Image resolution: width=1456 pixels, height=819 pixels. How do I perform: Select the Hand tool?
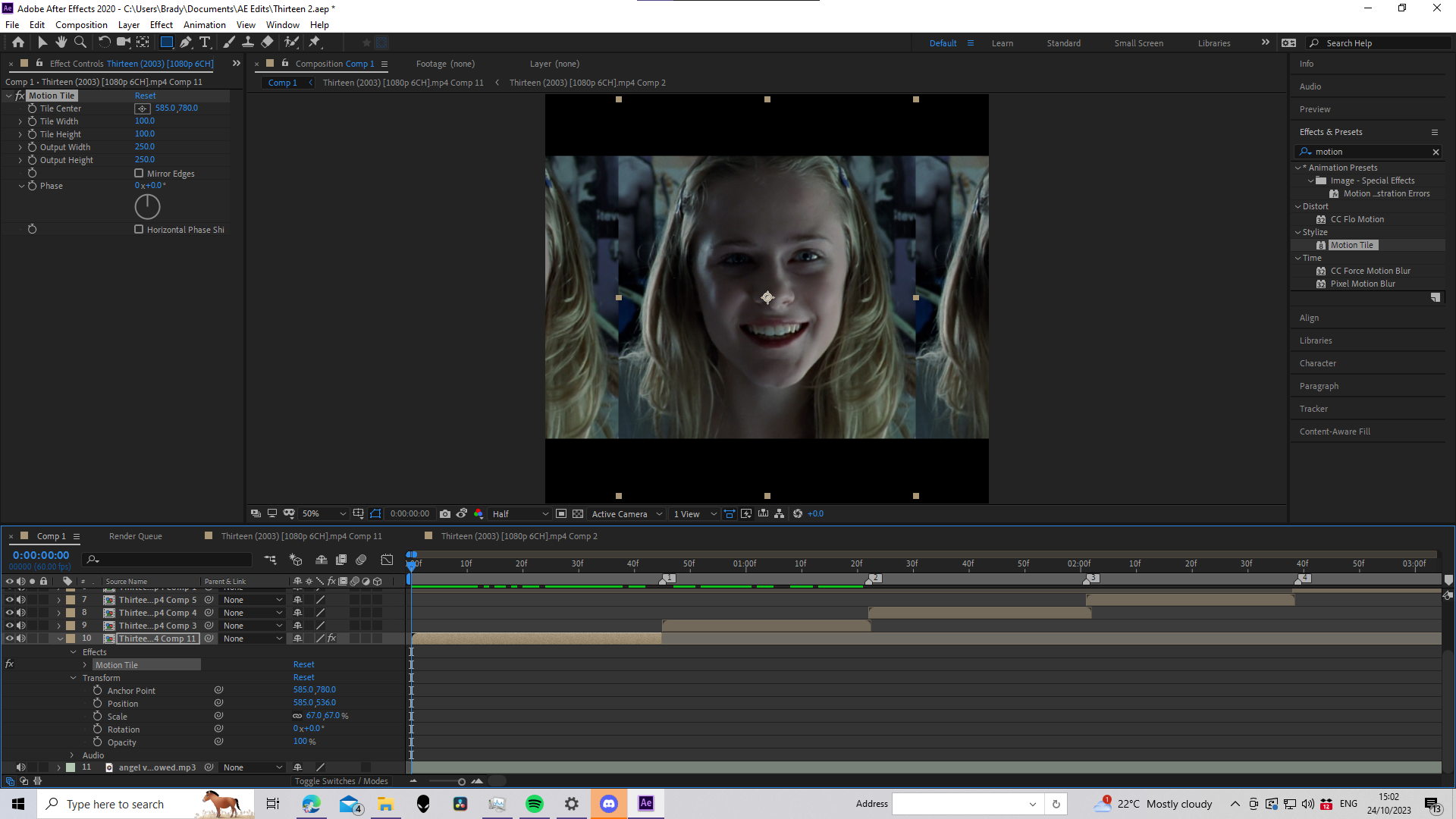(61, 42)
